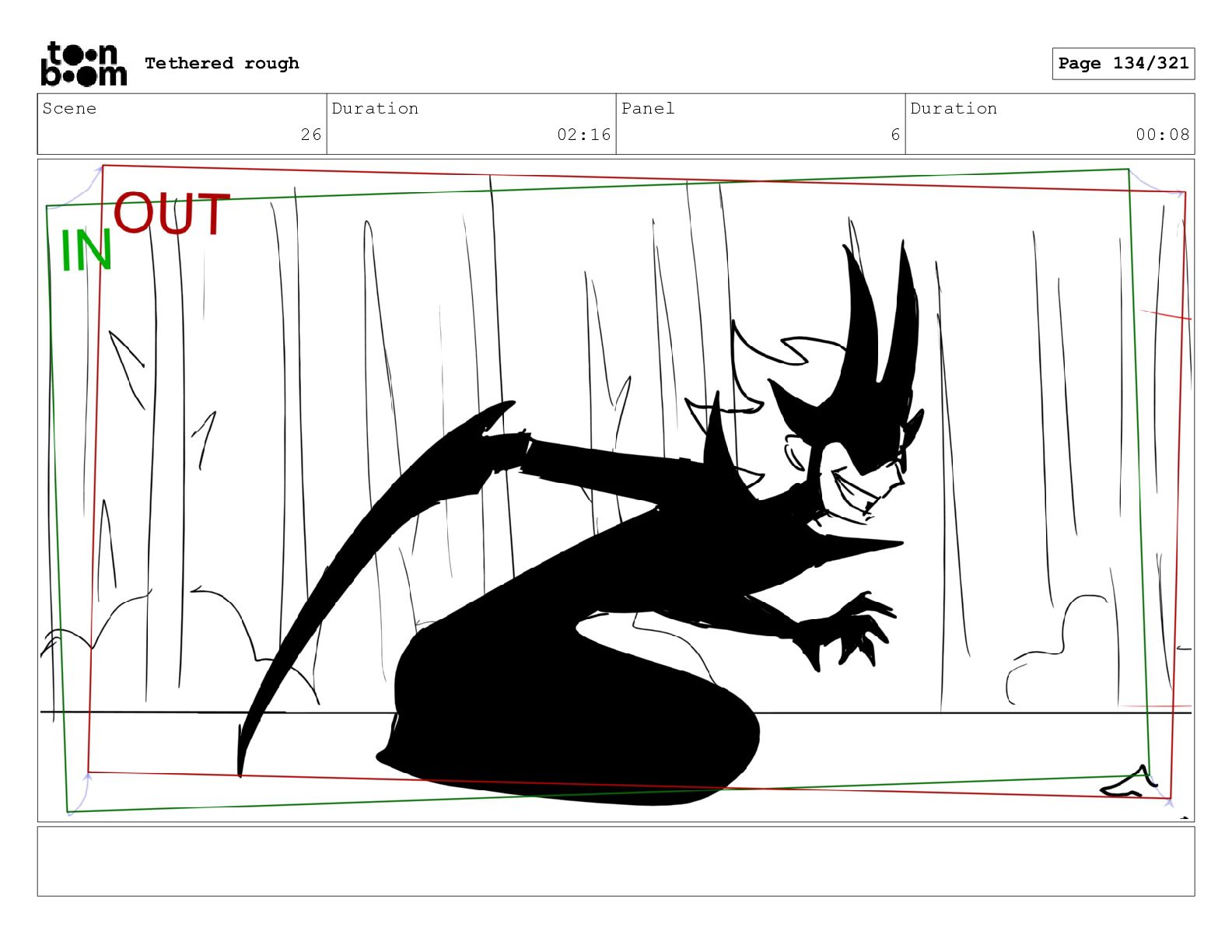Click the scene number '26'
Screen dimensions: 1232x952
311,135
